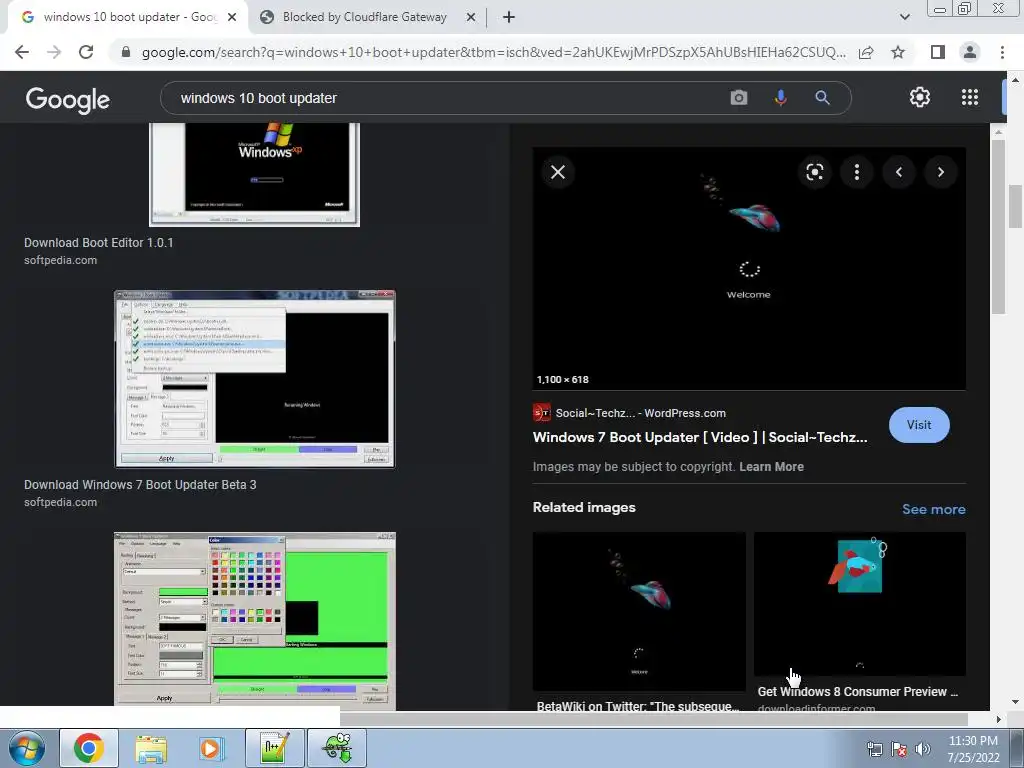Open the Chrome profile avatar
This screenshot has width=1024, height=768.
point(970,52)
